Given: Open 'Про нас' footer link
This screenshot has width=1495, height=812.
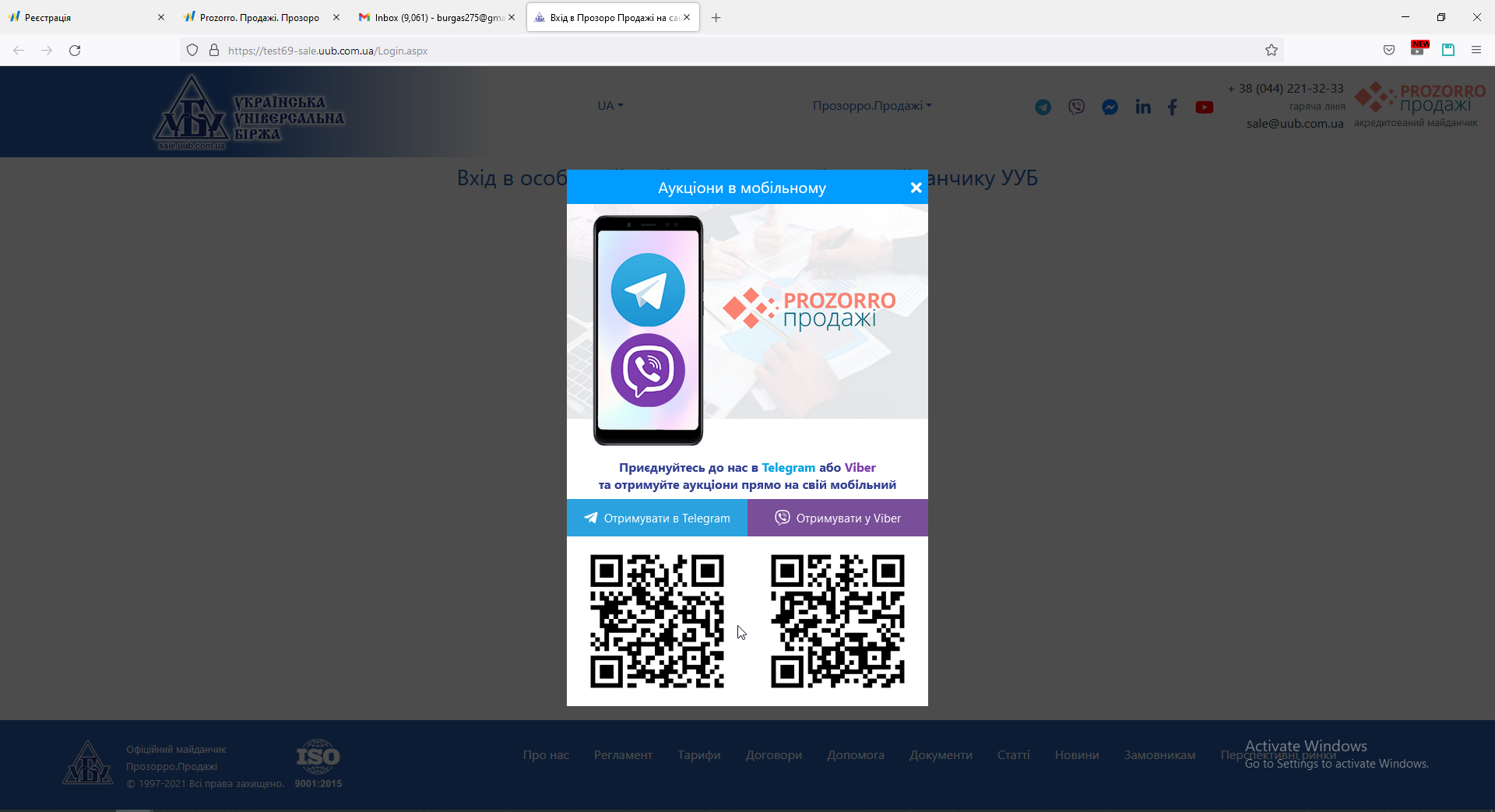Looking at the screenshot, I should coord(546,755).
